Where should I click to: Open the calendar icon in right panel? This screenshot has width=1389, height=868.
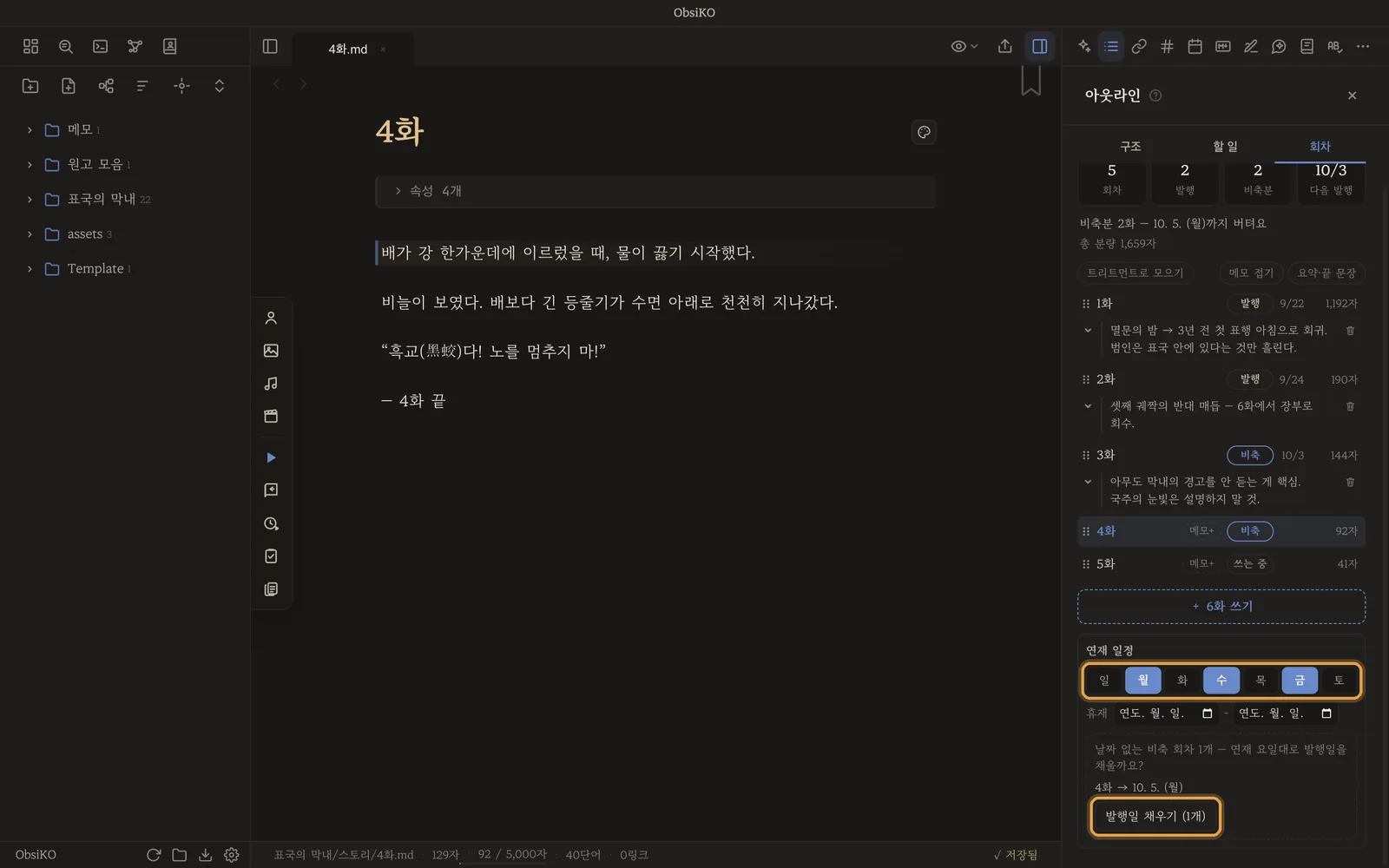tap(1195, 47)
